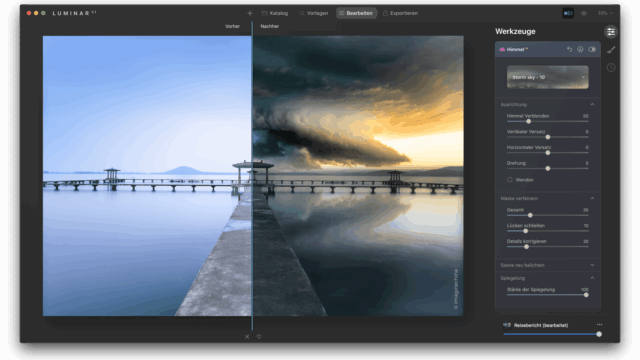This screenshot has height=360, width=640.
Task: Click the Details korrigieren slider handle
Action: point(527,247)
